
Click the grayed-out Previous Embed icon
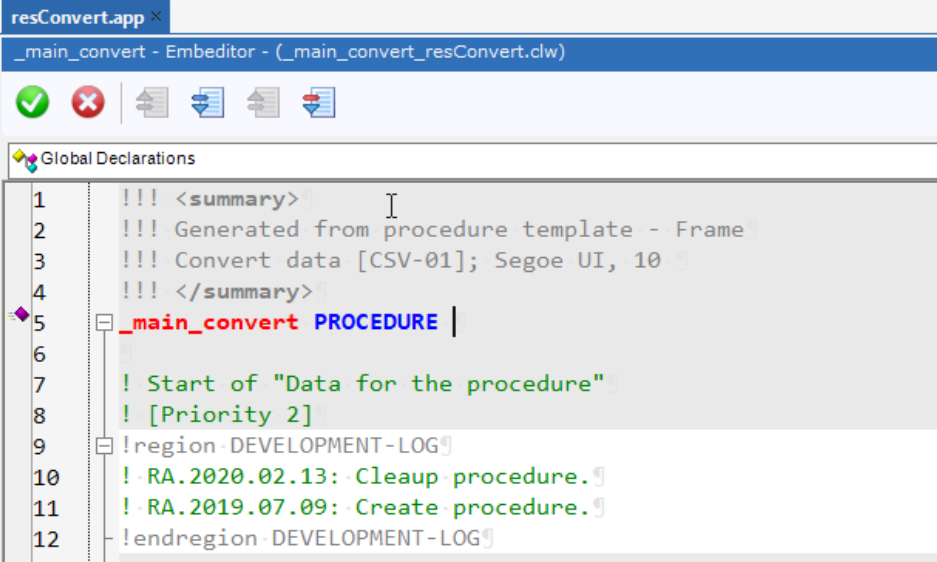click(x=152, y=102)
